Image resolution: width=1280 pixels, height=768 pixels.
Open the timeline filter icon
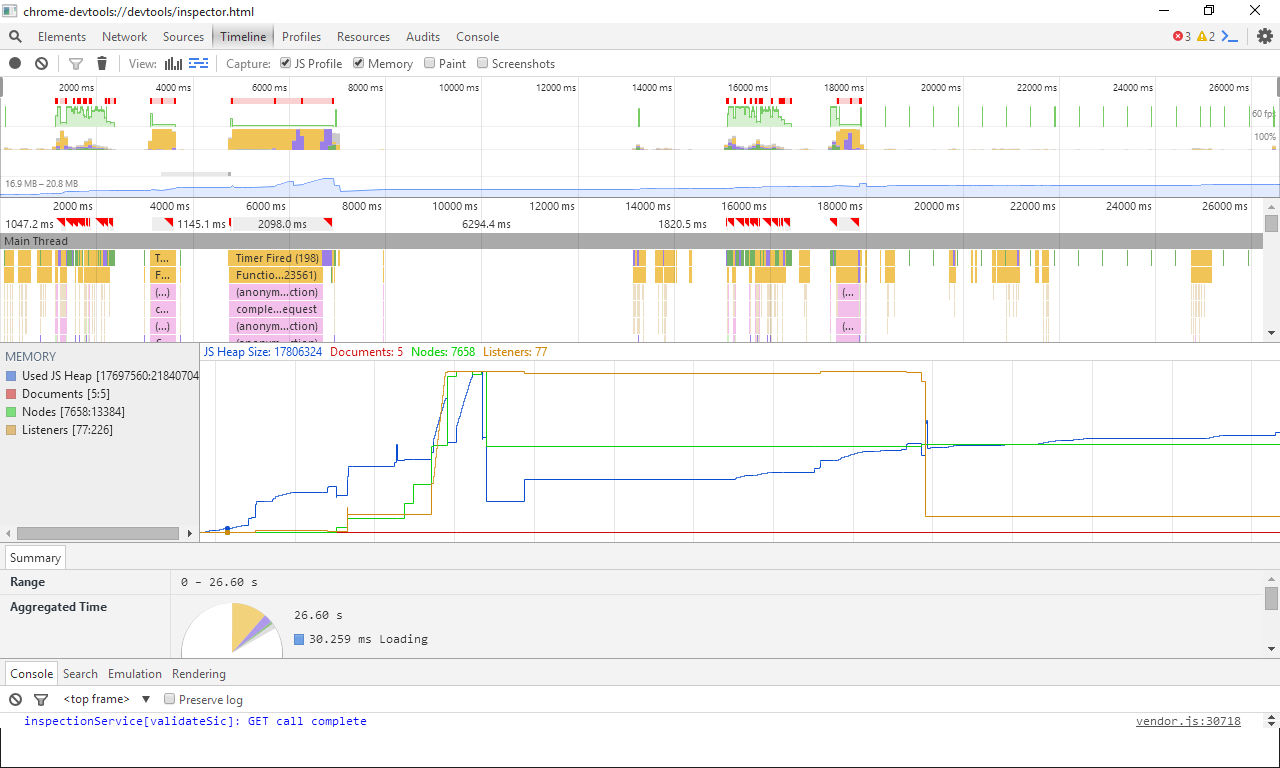(x=75, y=63)
